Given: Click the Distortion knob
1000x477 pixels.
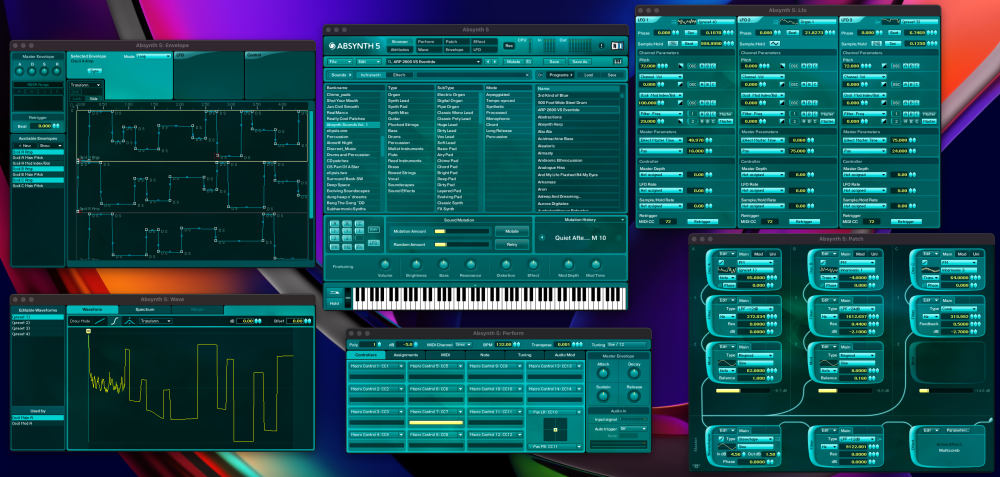Looking at the screenshot, I should 506,264.
